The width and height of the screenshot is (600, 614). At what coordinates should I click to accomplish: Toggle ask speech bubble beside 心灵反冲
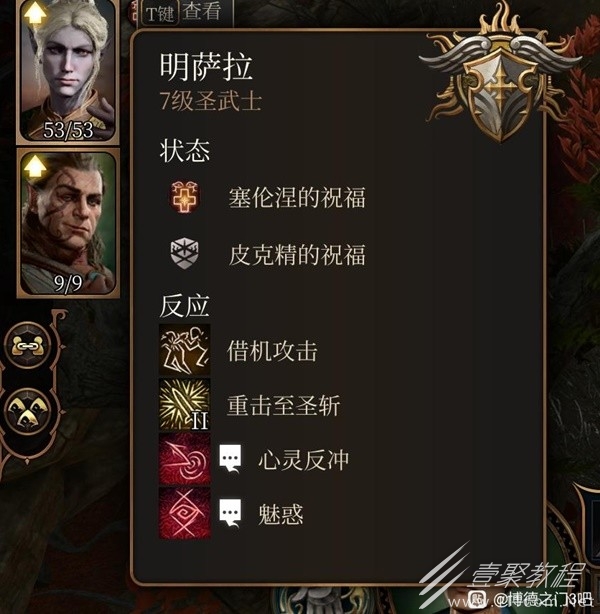tap(230, 459)
